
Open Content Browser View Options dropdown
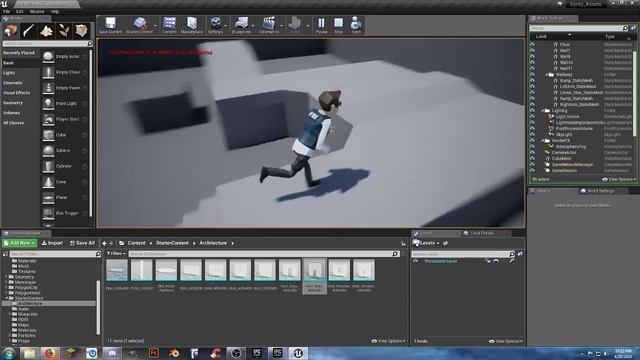coord(389,341)
